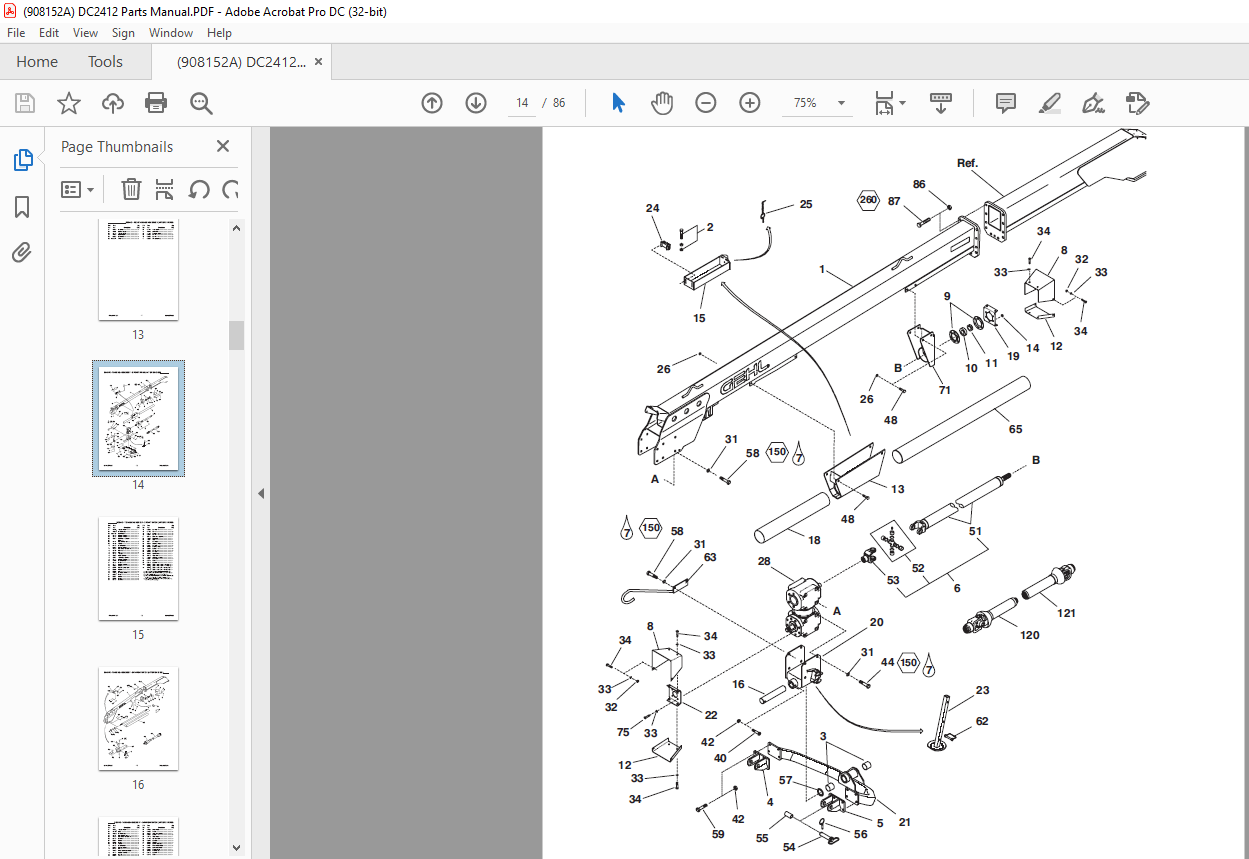
Task: Close the DC2412 document tab
Action: tap(318, 62)
